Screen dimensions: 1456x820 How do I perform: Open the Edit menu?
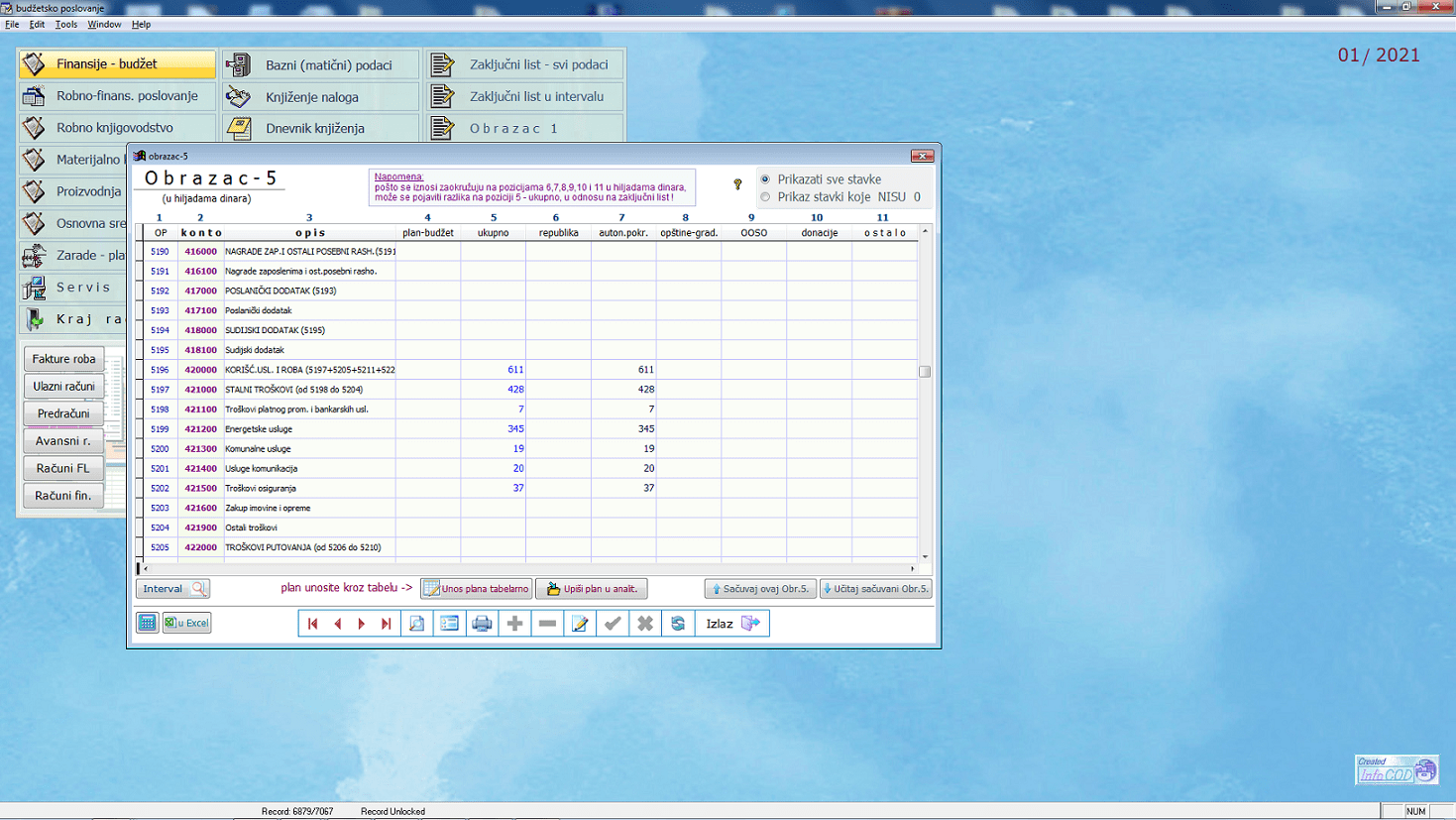(x=37, y=24)
